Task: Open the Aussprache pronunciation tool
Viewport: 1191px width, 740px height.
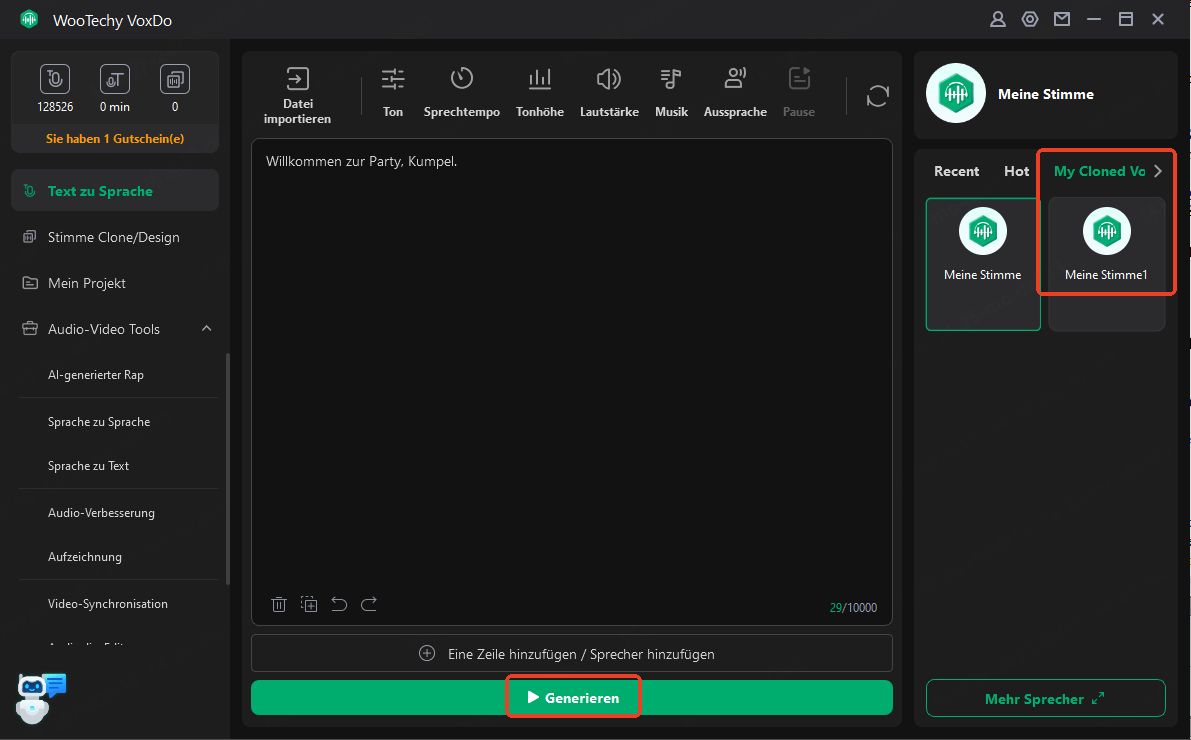Action: 735,80
